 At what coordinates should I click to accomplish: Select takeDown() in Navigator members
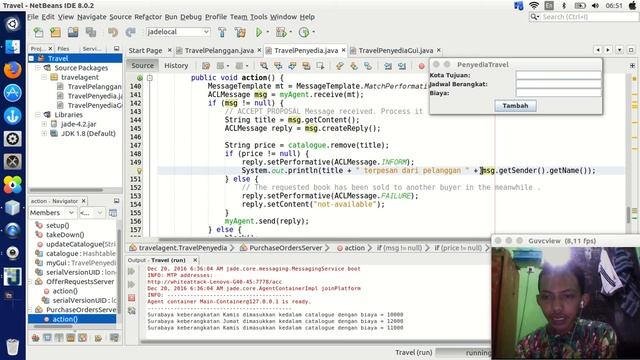tap(65, 235)
